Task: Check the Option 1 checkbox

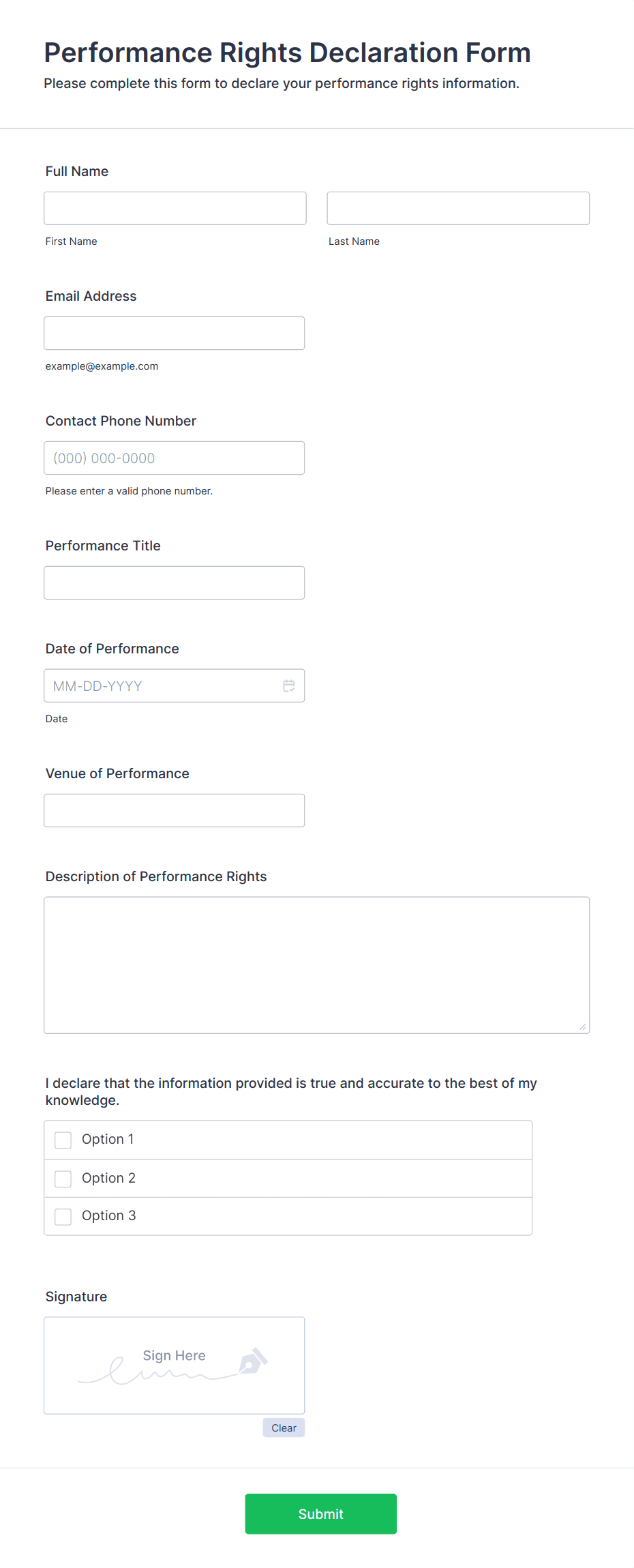Action: pos(63,1140)
